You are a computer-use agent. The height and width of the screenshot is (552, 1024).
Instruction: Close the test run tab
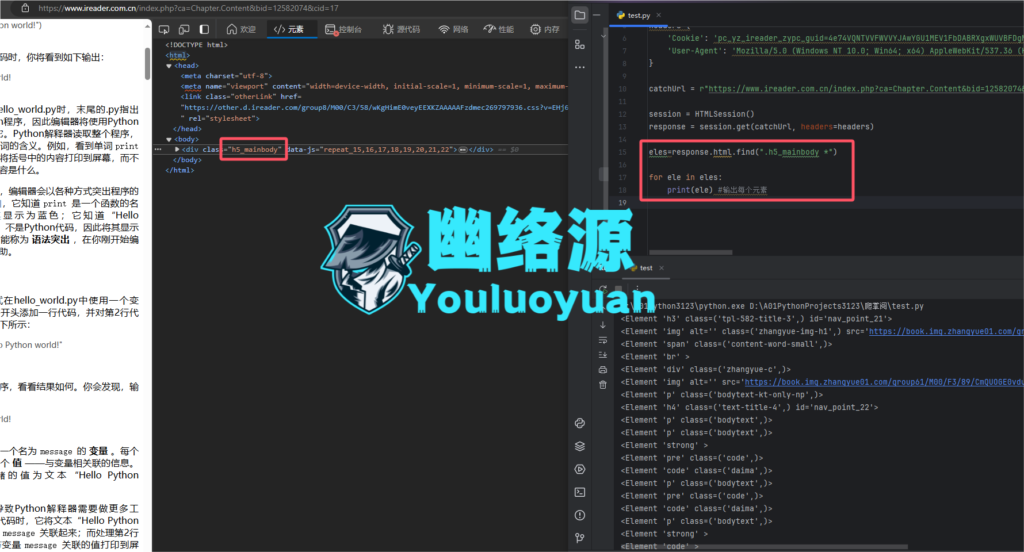point(662,268)
